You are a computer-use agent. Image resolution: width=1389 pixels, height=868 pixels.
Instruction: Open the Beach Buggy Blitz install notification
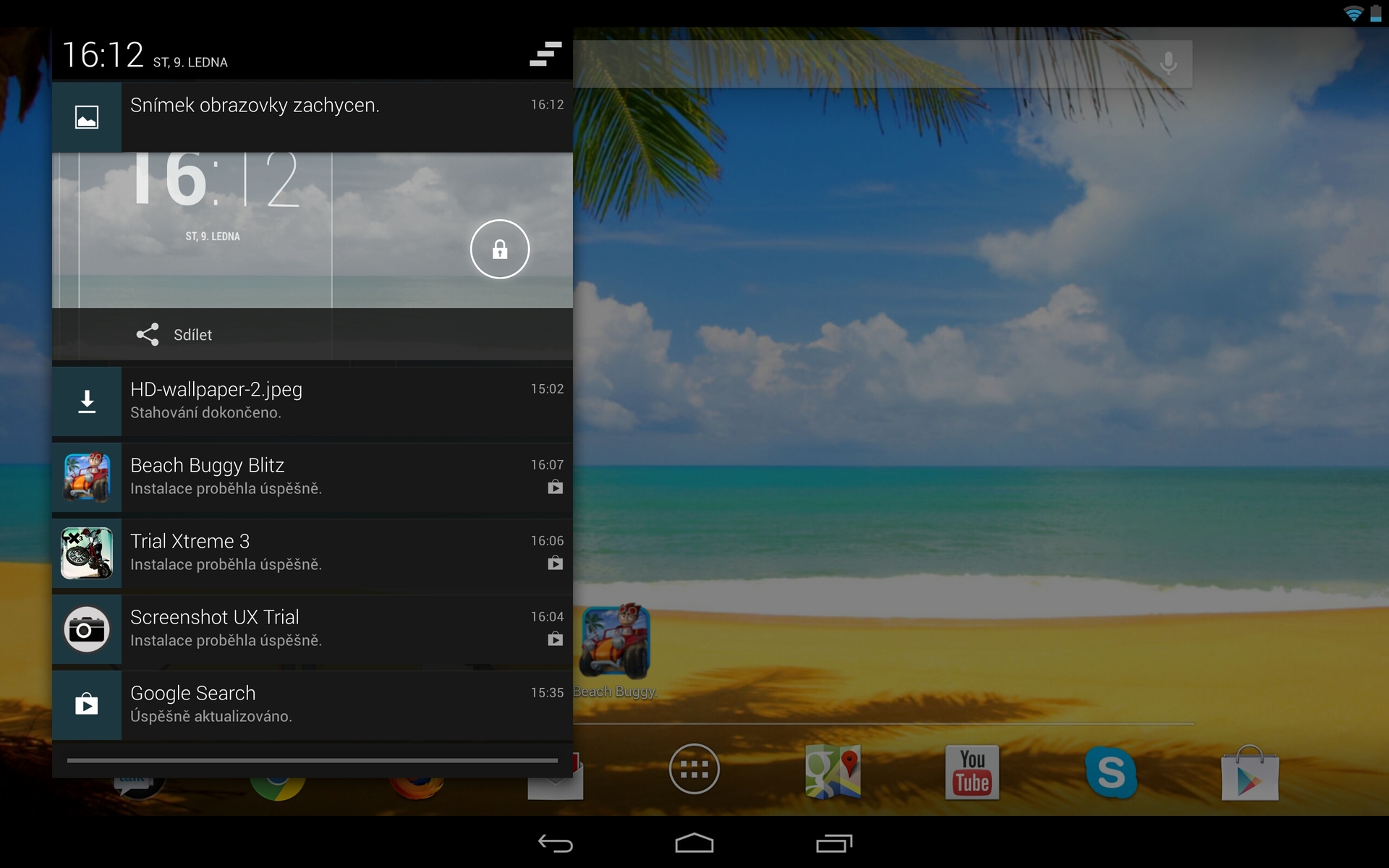pyautogui.click(x=311, y=477)
